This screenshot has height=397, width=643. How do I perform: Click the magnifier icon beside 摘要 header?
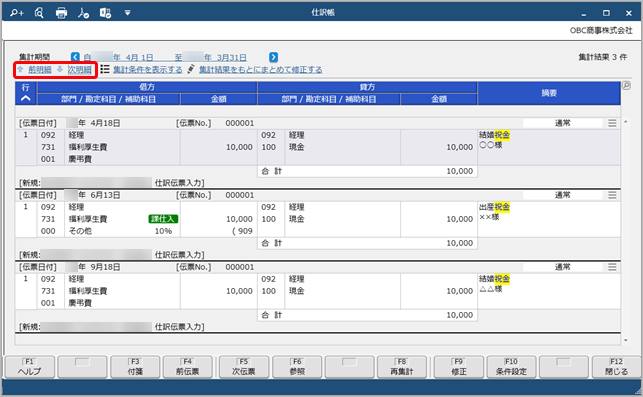click(626, 85)
